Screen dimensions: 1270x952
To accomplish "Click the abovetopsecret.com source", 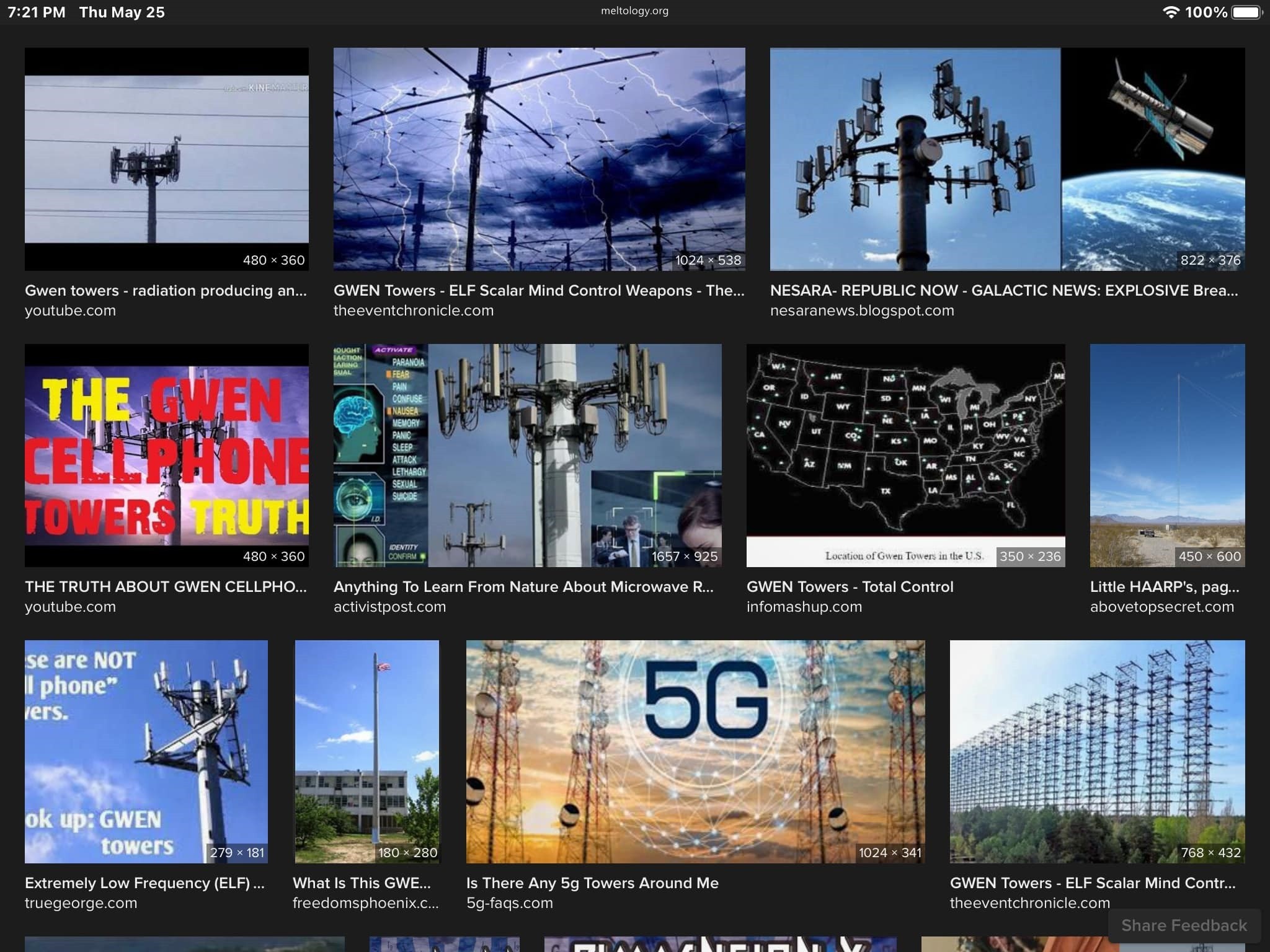I will click(1162, 607).
